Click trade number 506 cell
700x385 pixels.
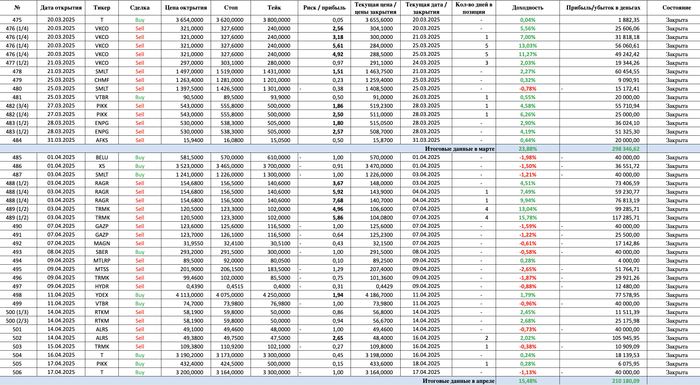[17, 372]
